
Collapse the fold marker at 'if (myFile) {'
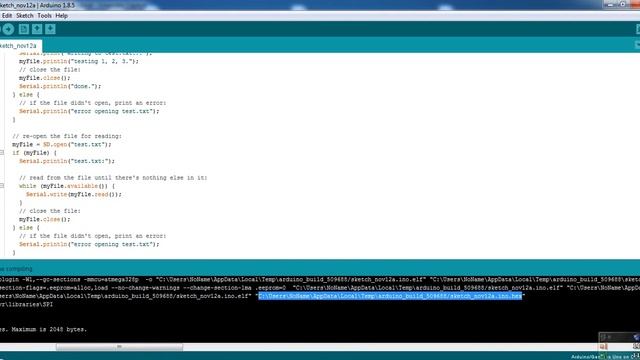point(2,153)
